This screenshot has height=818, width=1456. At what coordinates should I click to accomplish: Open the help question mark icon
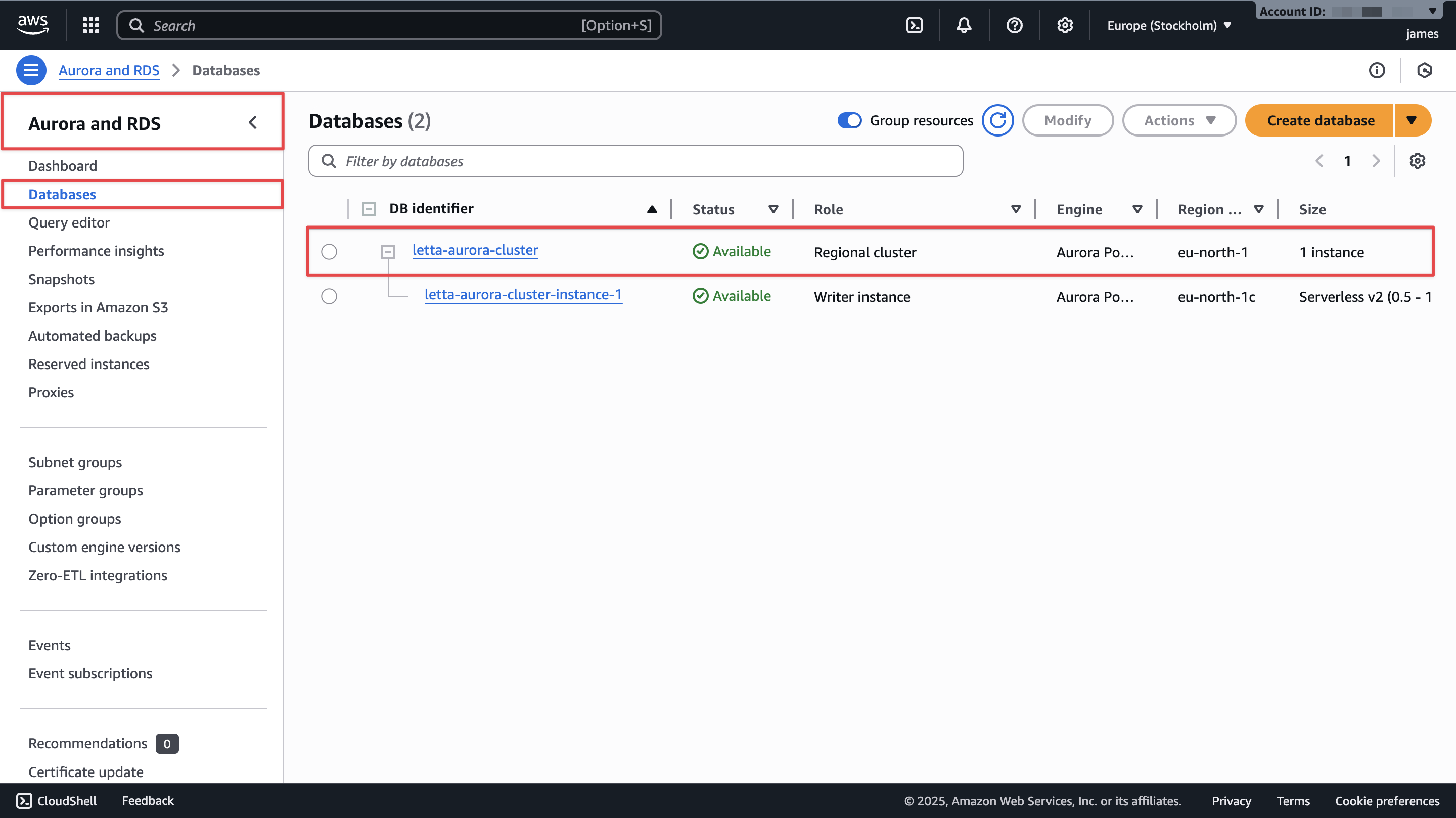click(x=1014, y=25)
